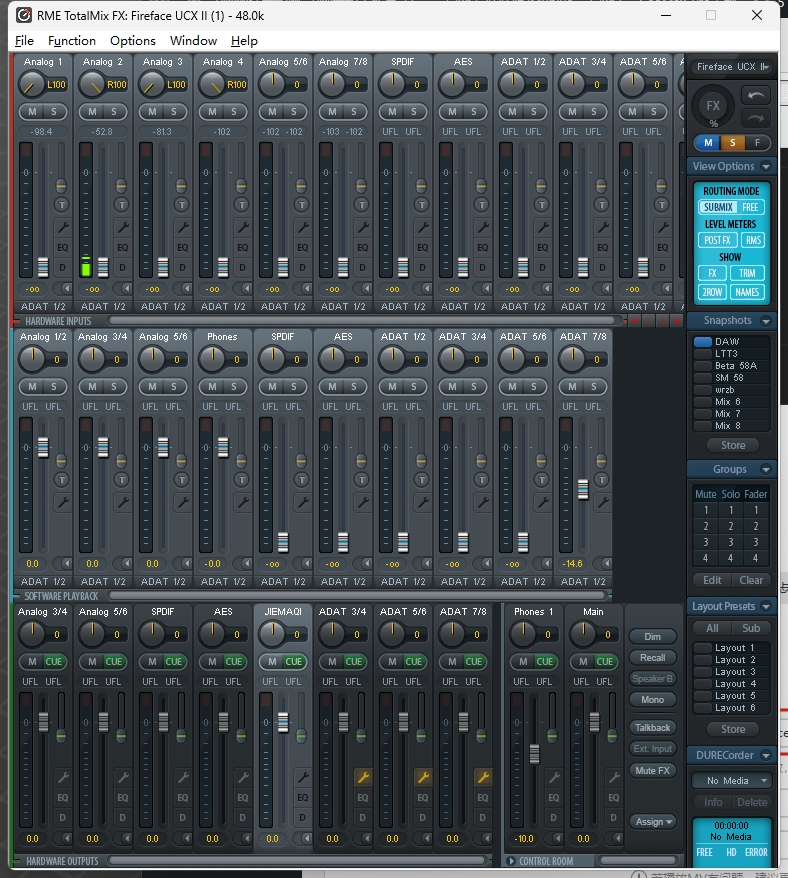Open the Function menu
This screenshot has height=878, width=788.
click(72, 41)
